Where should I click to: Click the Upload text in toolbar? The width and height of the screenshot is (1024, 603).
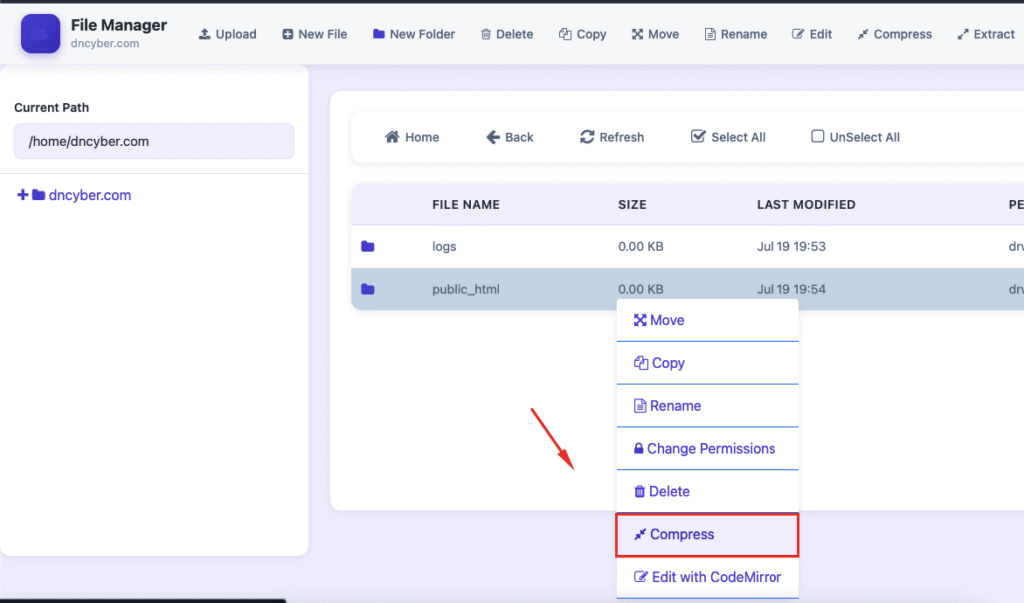click(236, 34)
